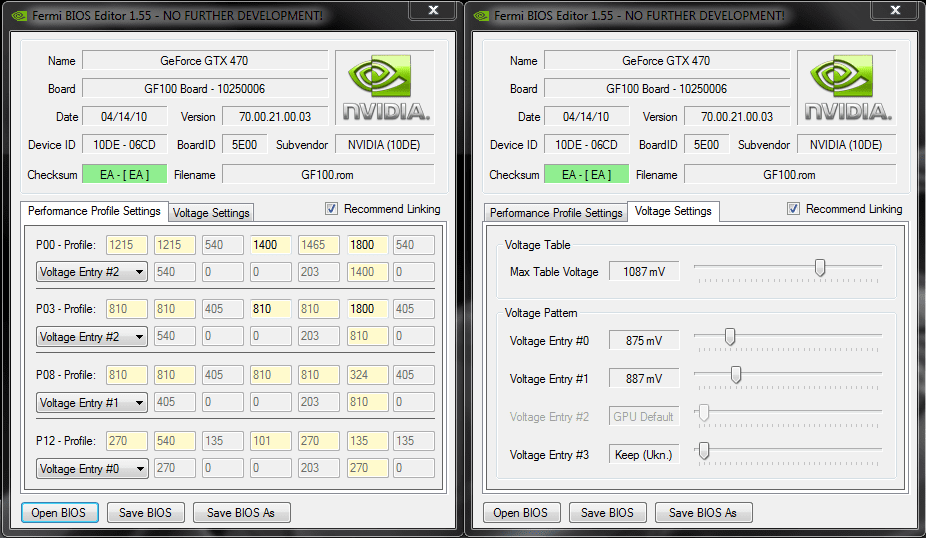
Task: Click the Date 04/14/10 field in right window
Action: pos(586,117)
